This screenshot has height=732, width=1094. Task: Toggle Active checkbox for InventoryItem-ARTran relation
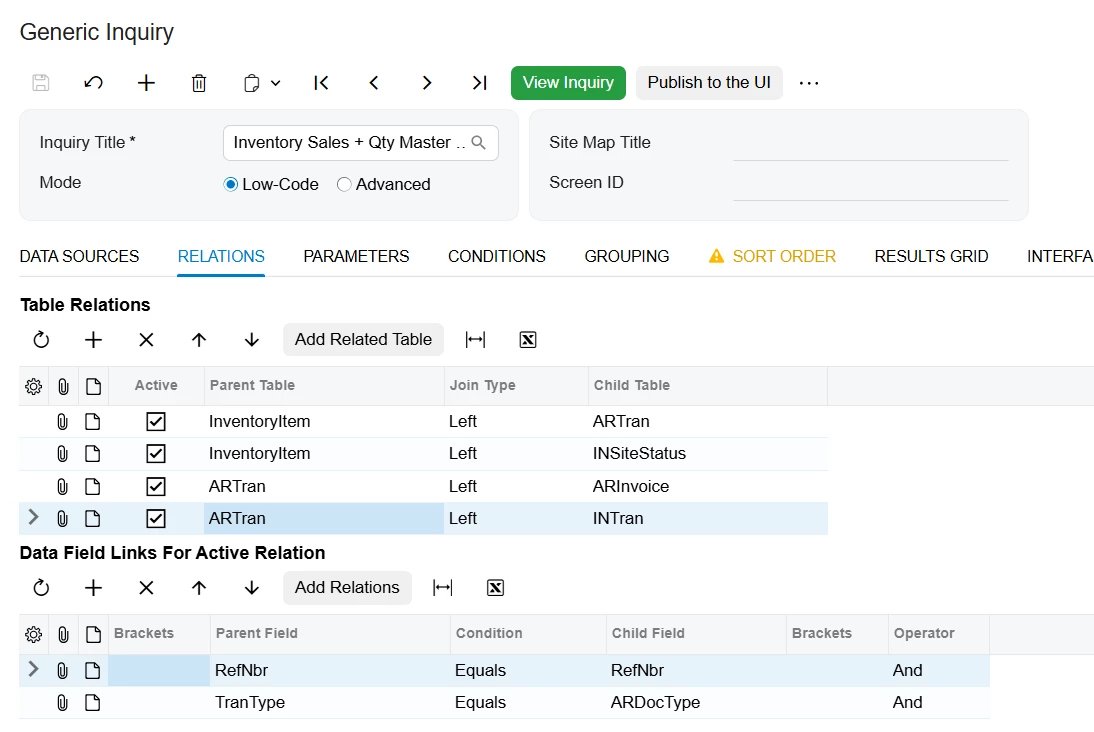[x=156, y=421]
